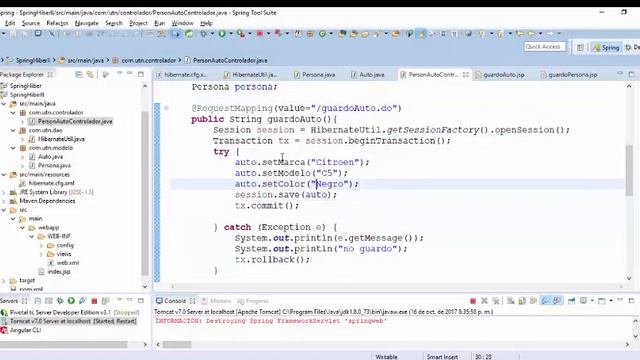
Task: Expand the Maven Dependencies node
Action: pos(4,201)
